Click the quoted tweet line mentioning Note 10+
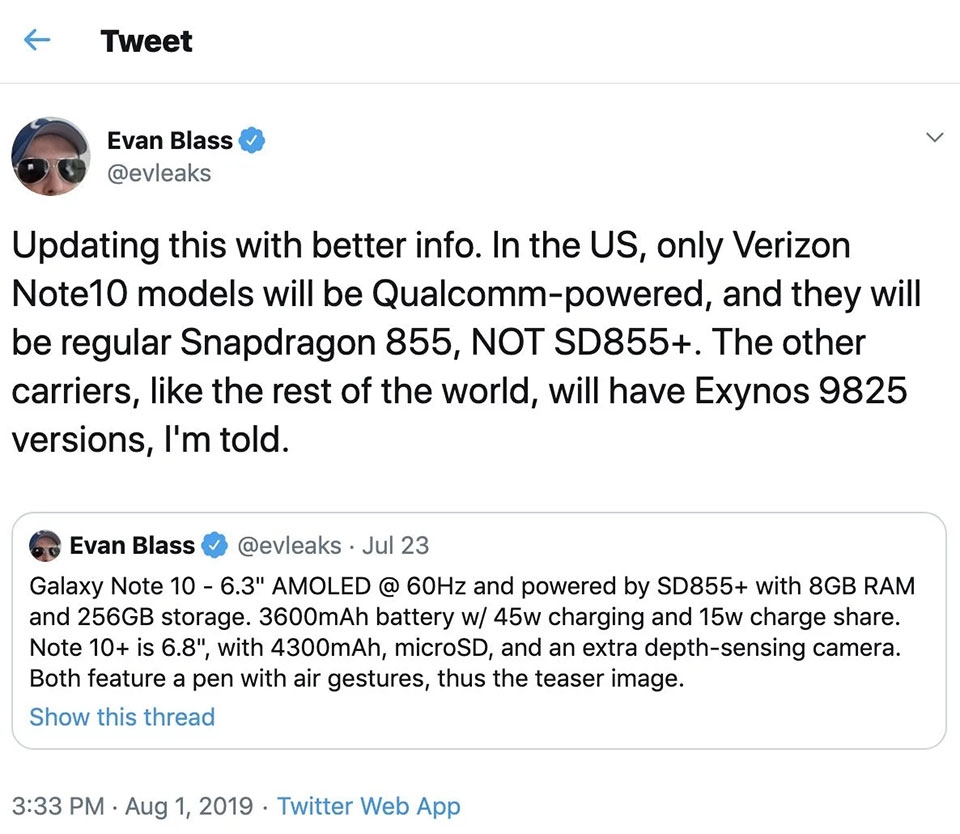The width and height of the screenshot is (960, 834). tap(465, 647)
